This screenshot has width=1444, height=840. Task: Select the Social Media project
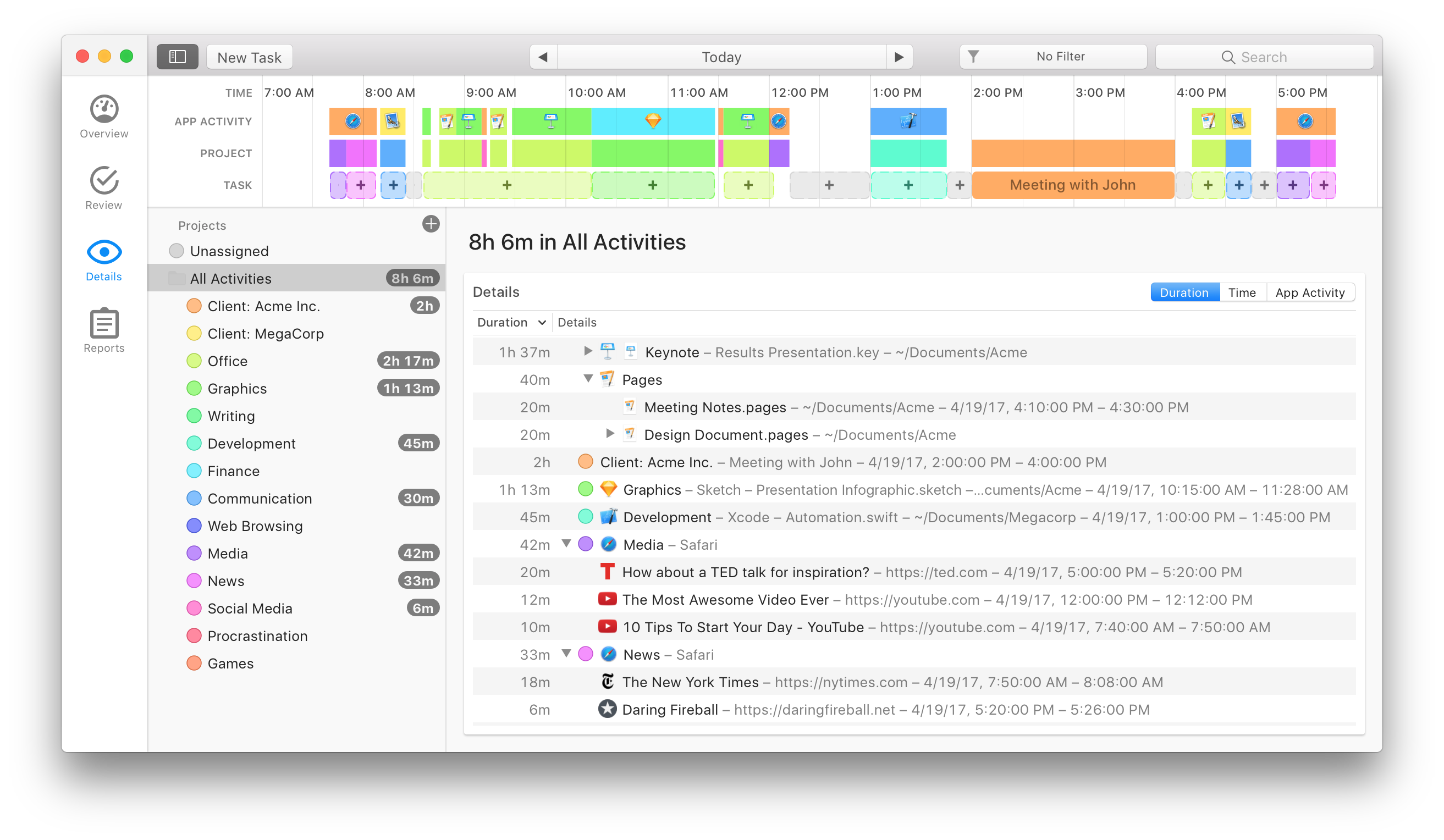(297, 609)
